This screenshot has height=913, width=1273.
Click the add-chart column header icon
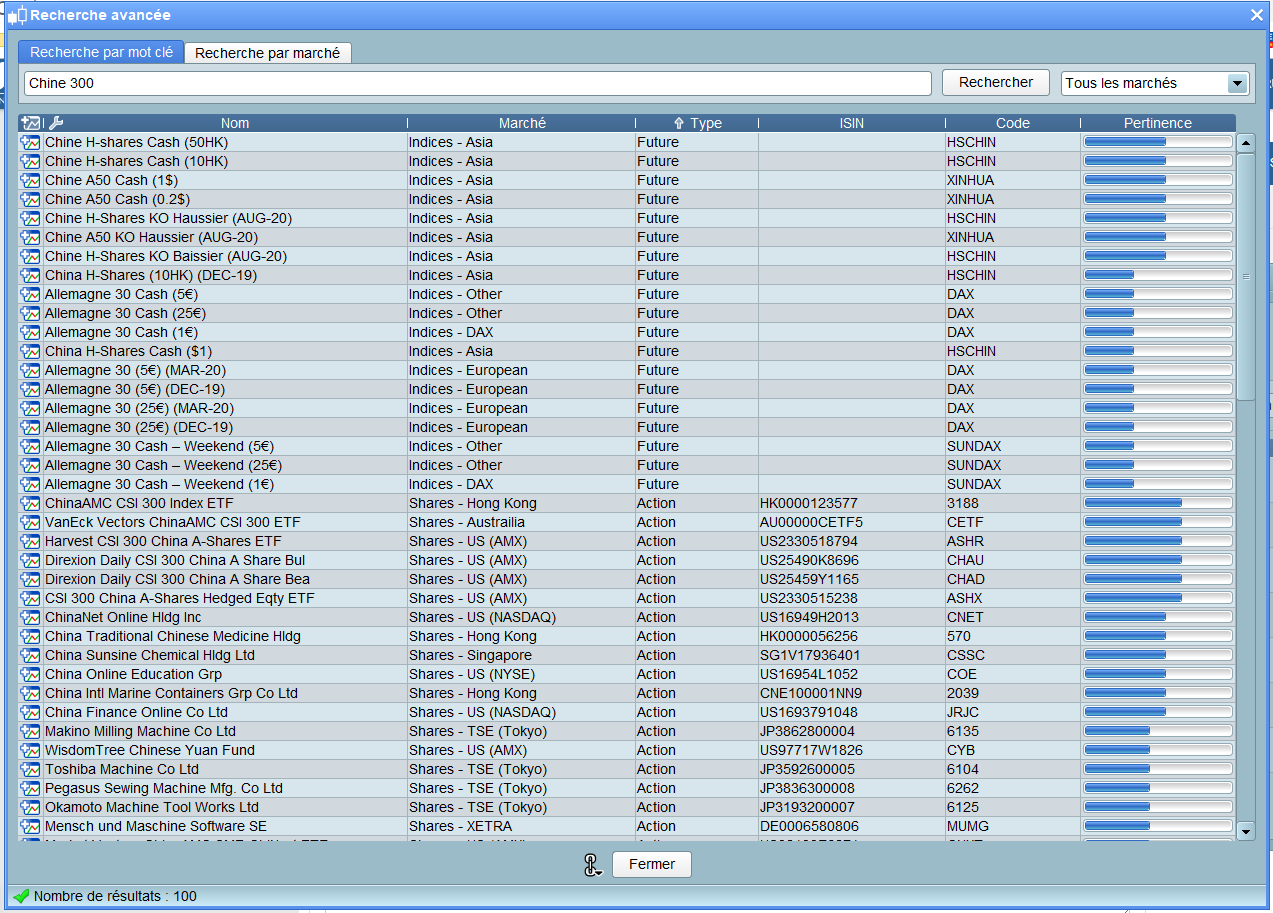30,123
